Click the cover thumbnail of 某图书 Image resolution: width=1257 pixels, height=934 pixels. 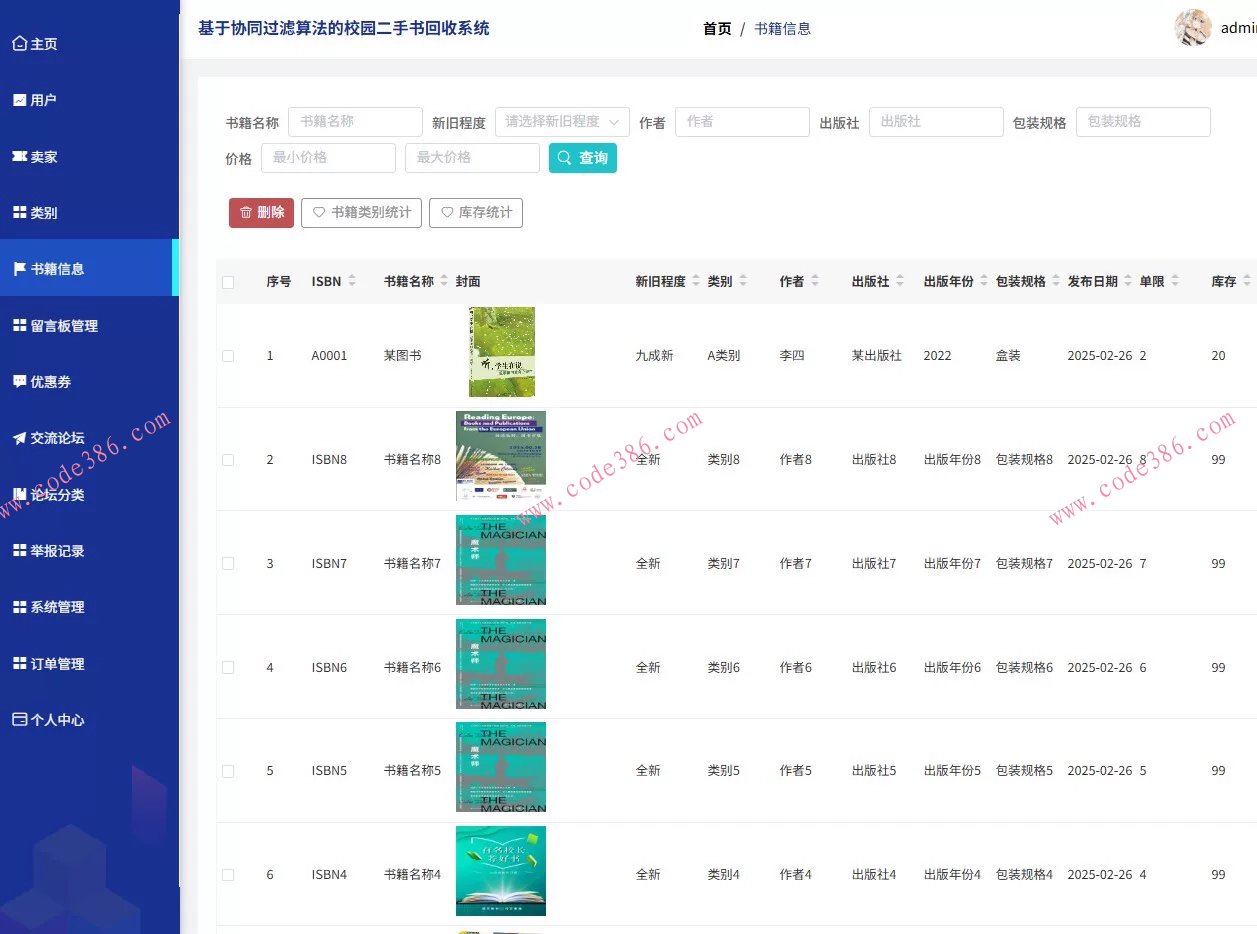click(x=500, y=351)
